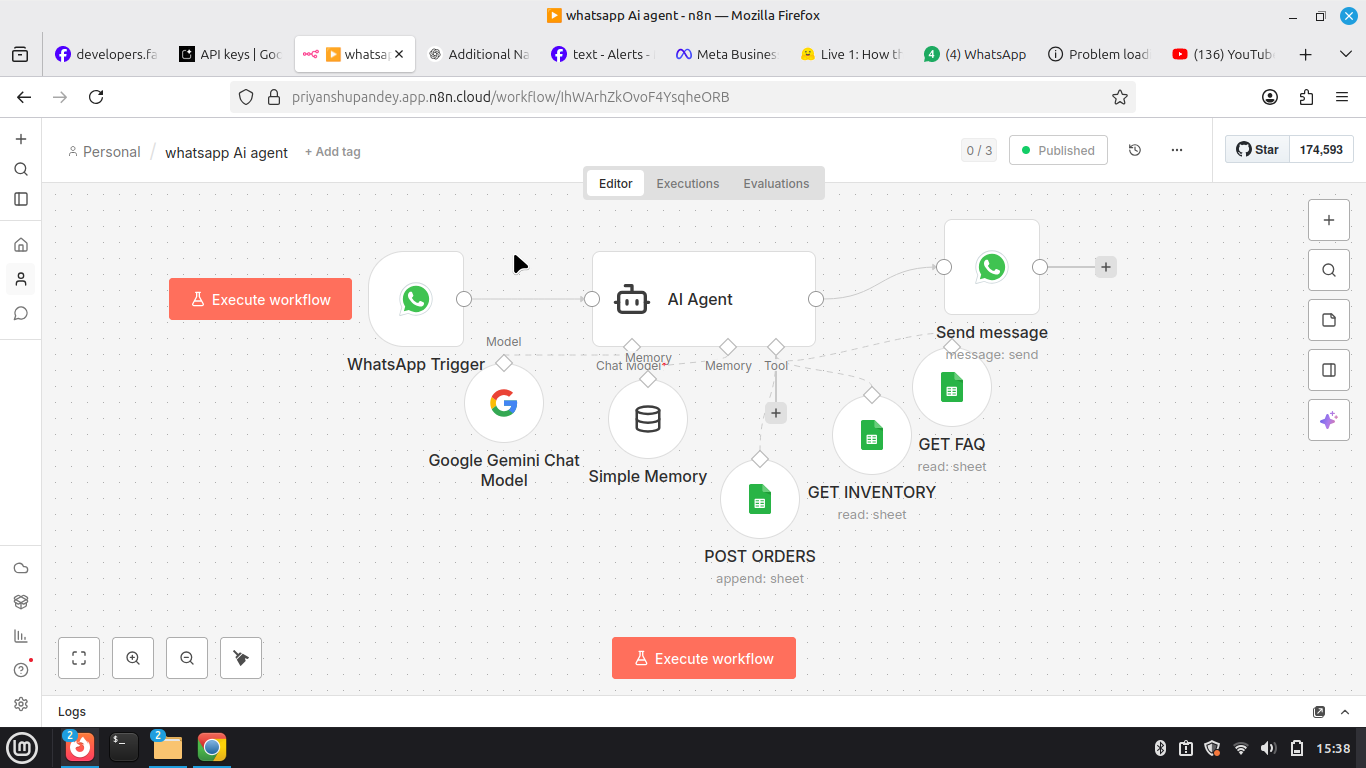The height and width of the screenshot is (768, 1366).
Task: Open the Simple Memory node
Action: 648,419
